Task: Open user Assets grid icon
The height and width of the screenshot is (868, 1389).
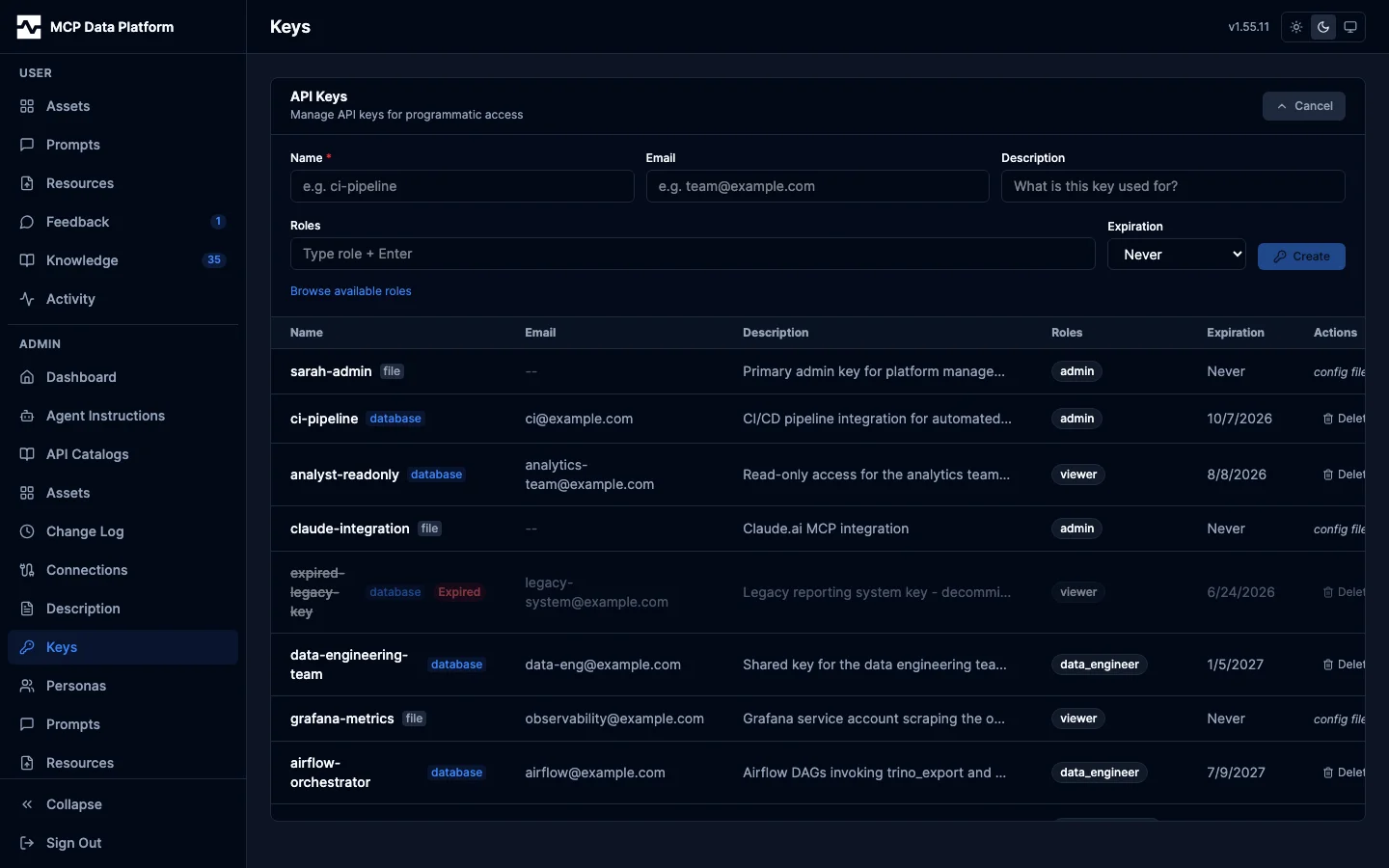Action: coord(27,106)
